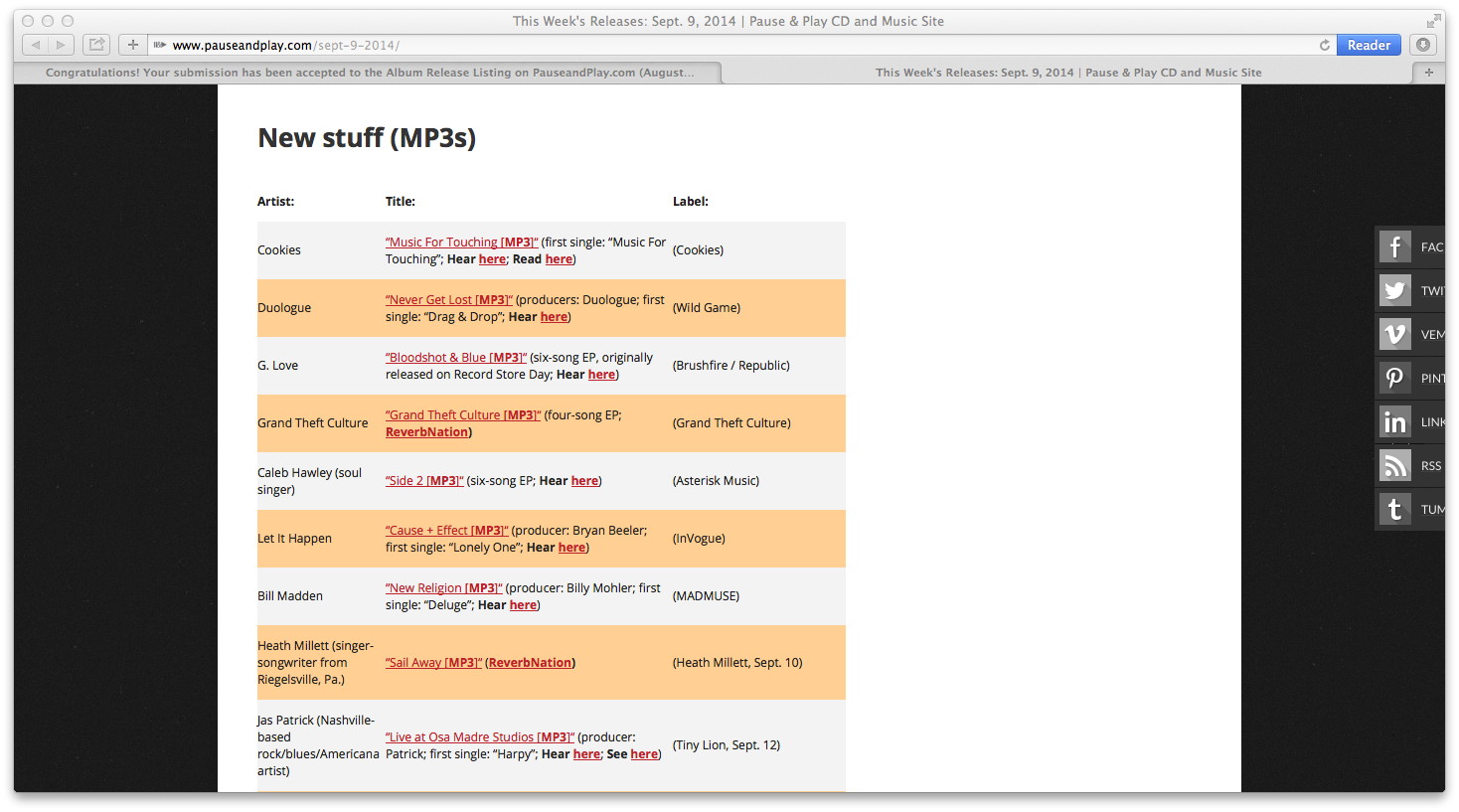Open the "Grand Theft Culture [MP3]" link
Image resolution: width=1459 pixels, height=812 pixels.
463,414
